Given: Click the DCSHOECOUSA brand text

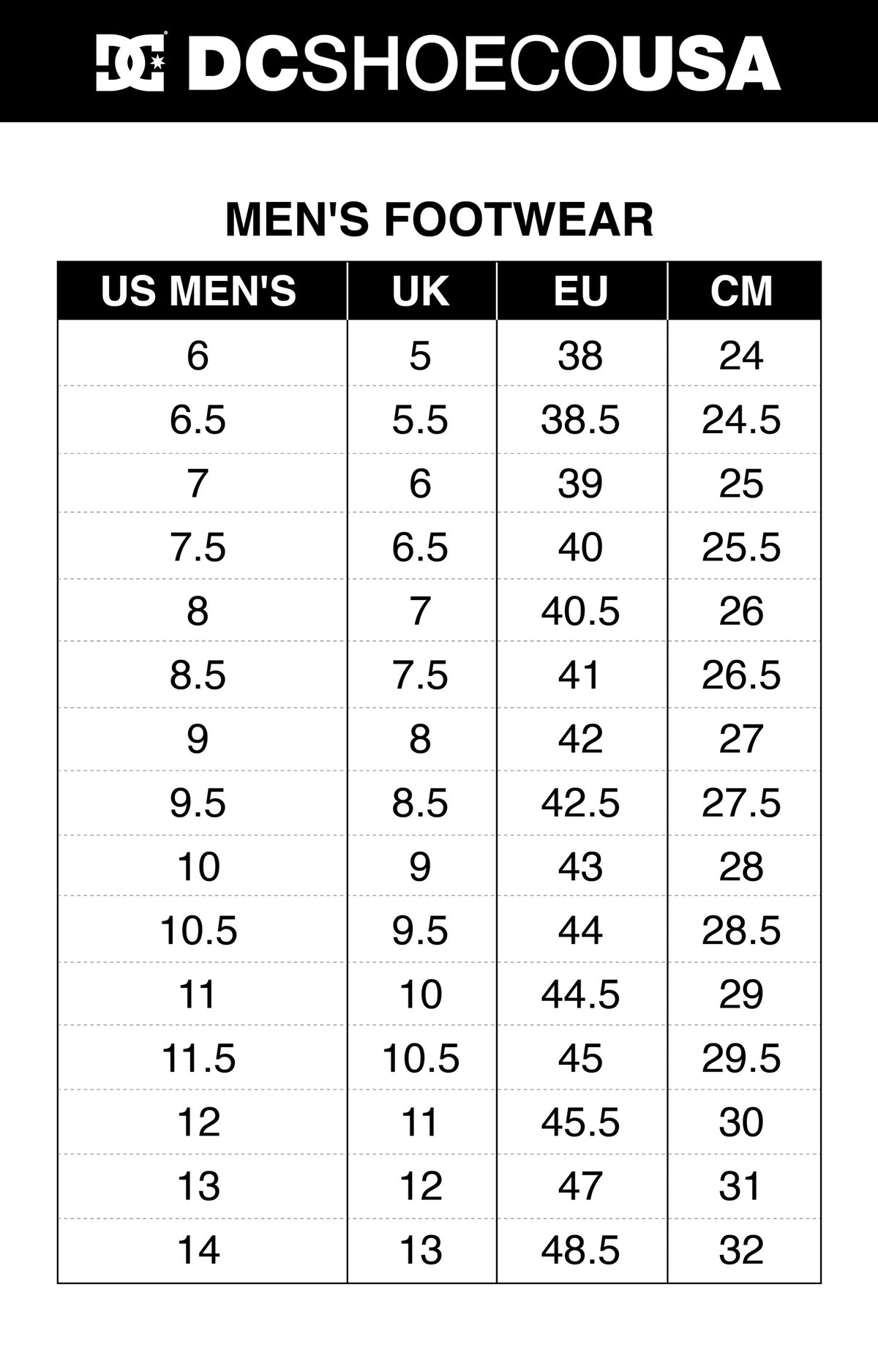Looking at the screenshot, I should 484,63.
